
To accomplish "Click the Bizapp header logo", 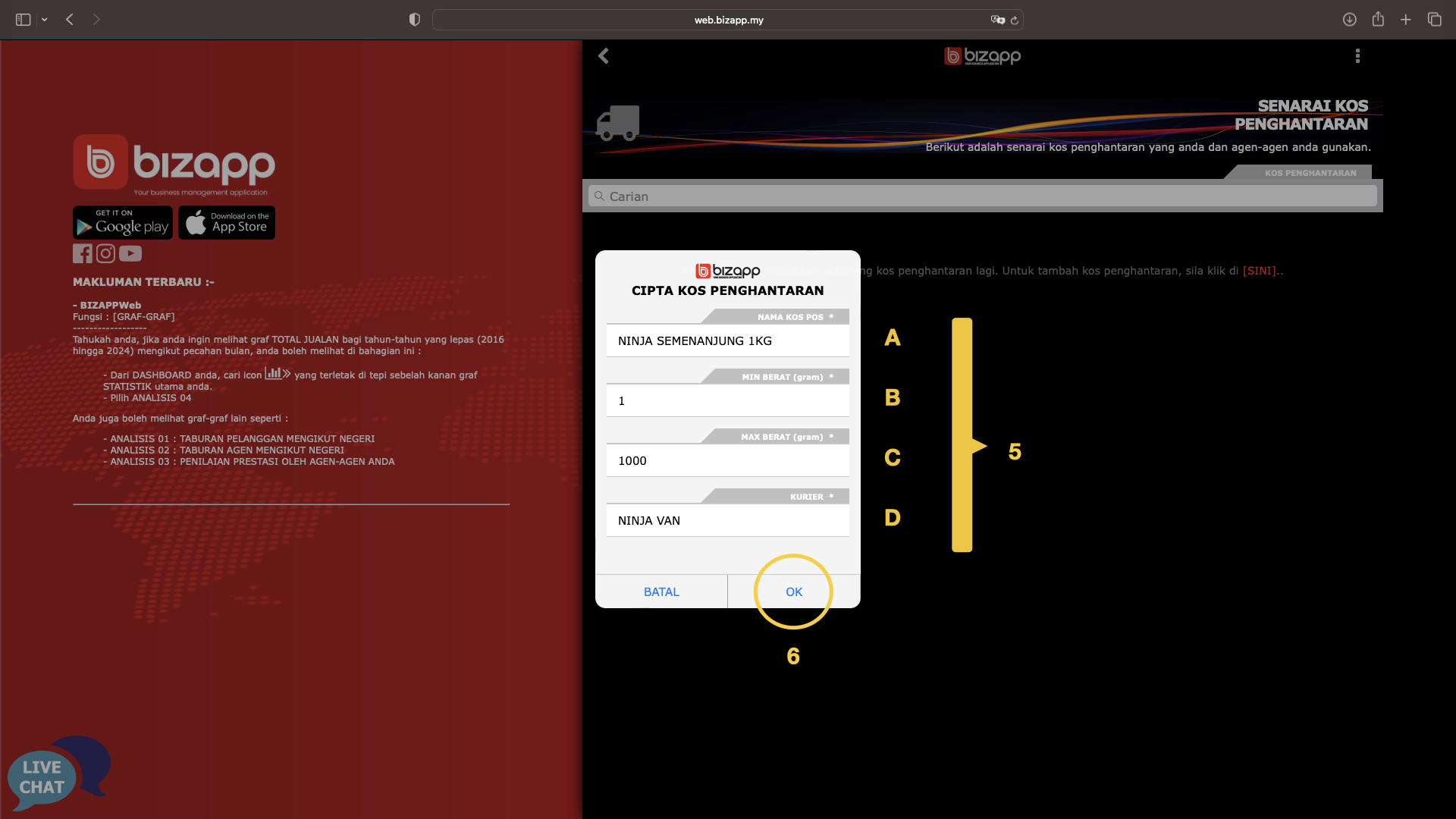I will click(982, 56).
